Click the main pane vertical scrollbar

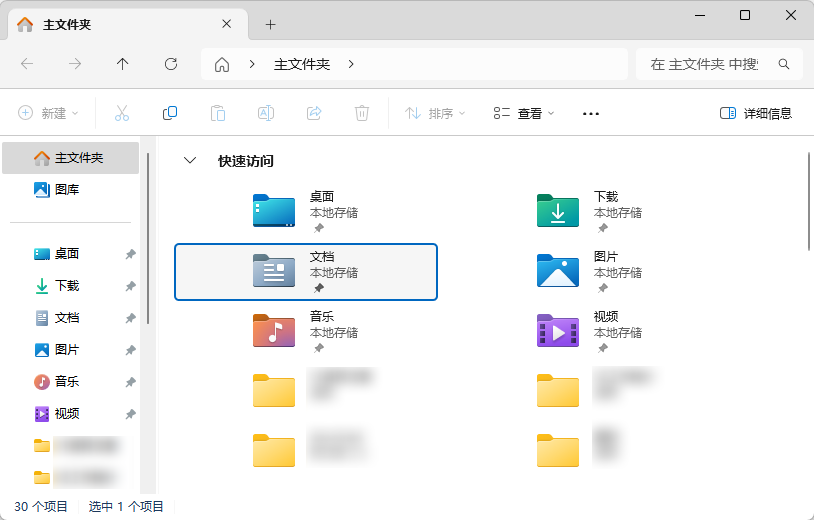(x=809, y=201)
